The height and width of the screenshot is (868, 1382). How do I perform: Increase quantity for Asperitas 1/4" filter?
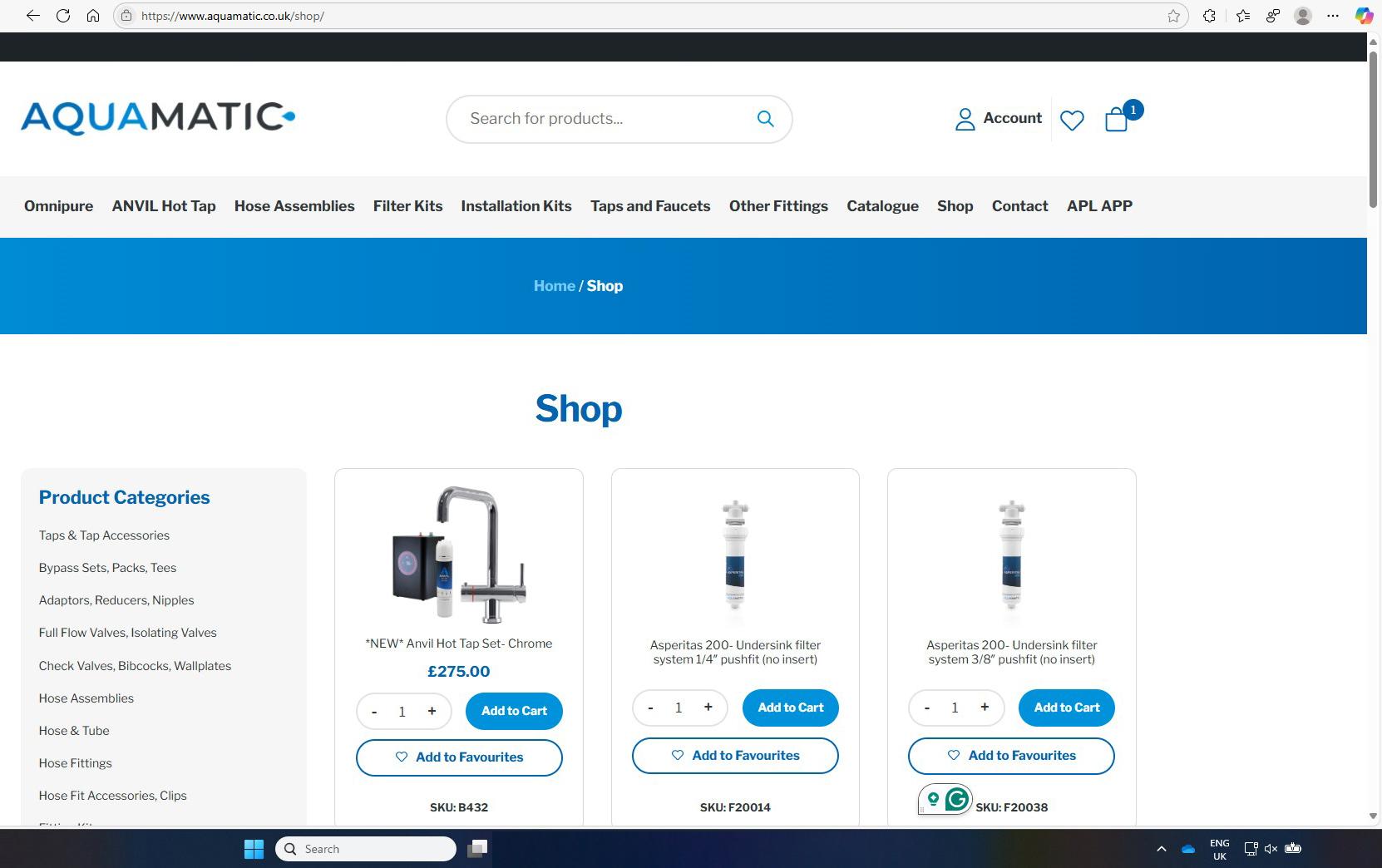[x=708, y=707]
